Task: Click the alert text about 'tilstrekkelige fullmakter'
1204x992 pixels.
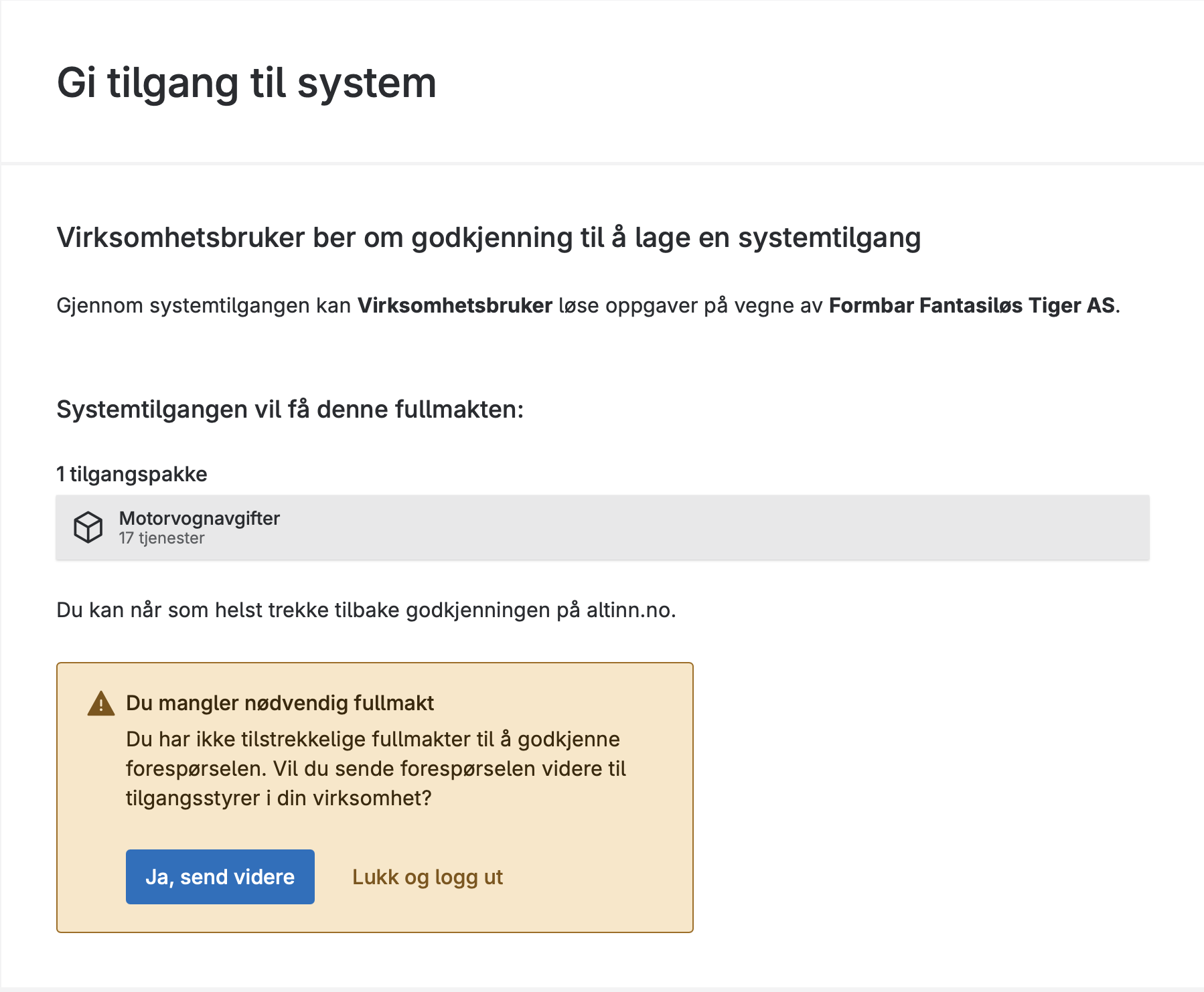Action: pyautogui.click(x=372, y=739)
